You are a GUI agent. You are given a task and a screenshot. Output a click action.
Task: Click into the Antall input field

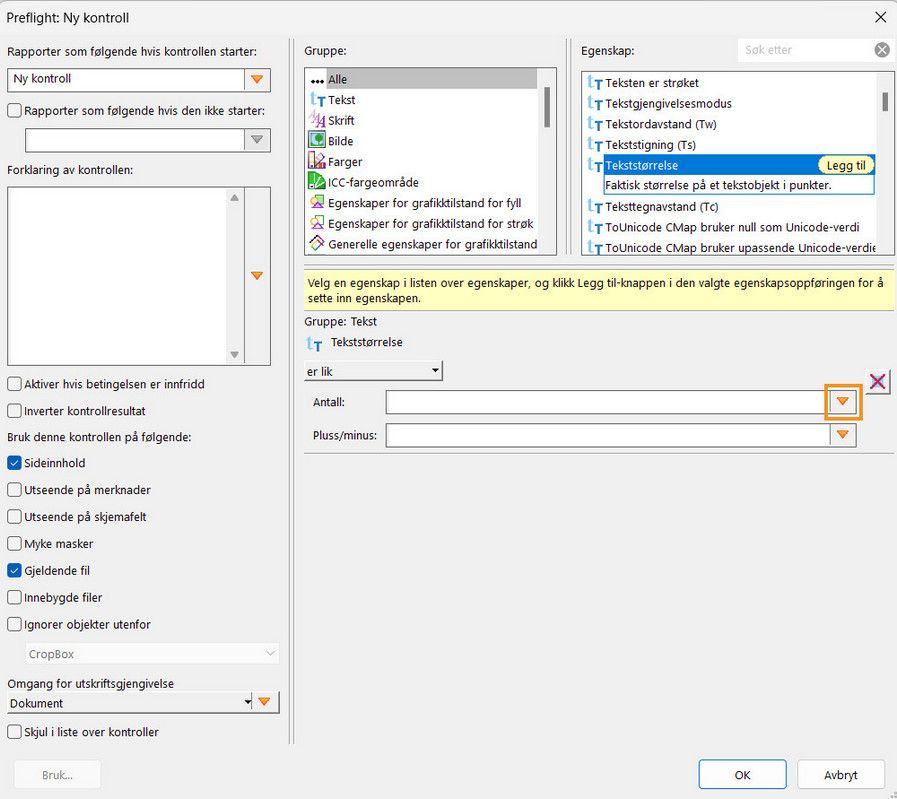[x=608, y=402]
